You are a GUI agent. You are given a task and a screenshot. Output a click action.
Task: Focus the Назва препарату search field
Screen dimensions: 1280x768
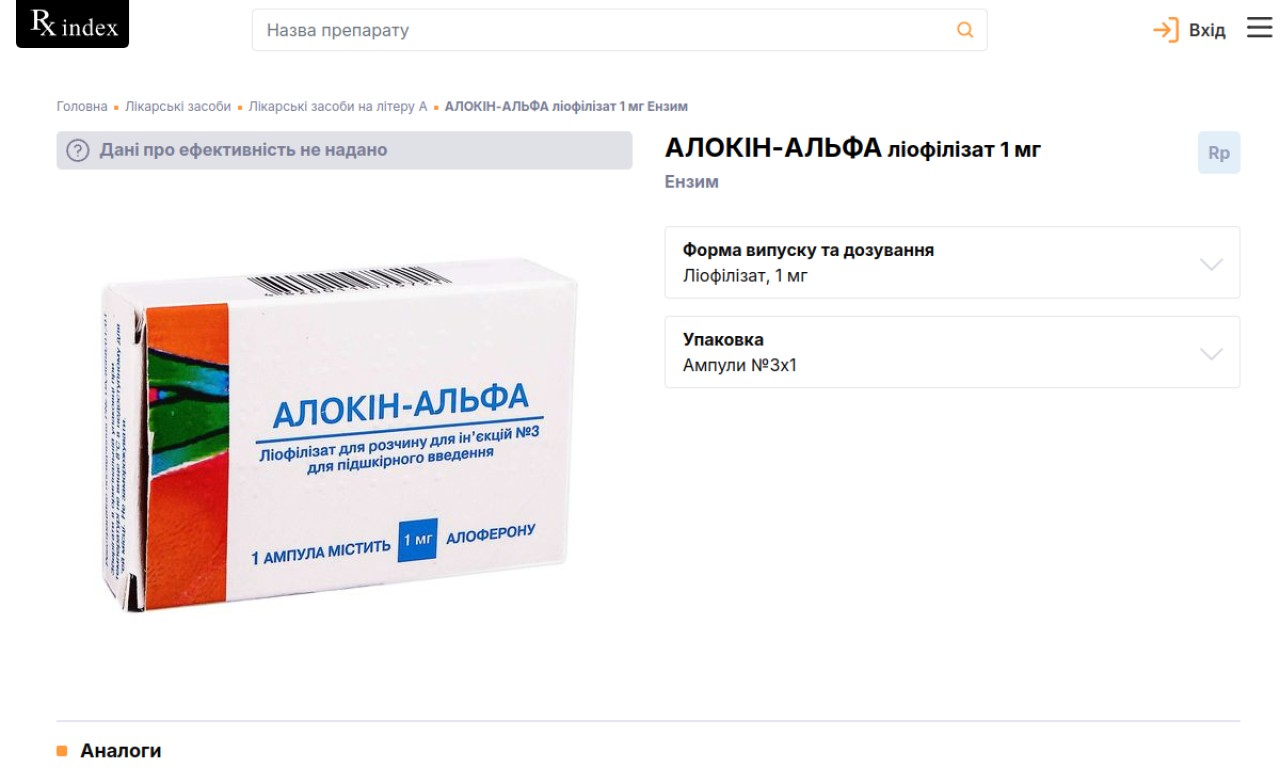(619, 30)
